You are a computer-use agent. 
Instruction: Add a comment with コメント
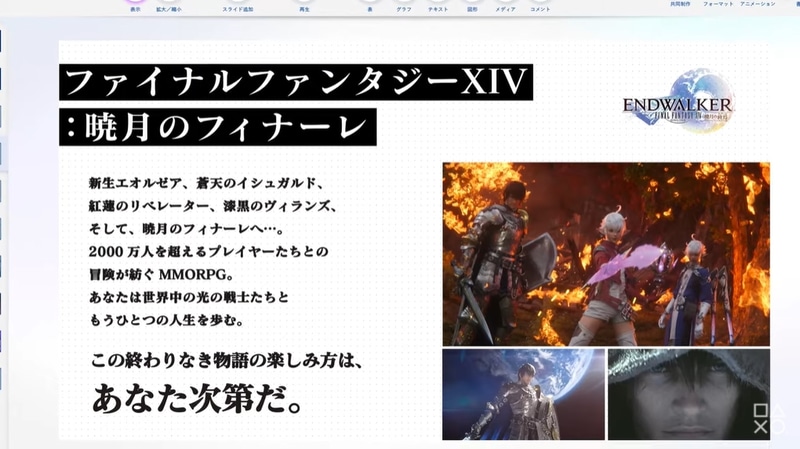pos(540,7)
